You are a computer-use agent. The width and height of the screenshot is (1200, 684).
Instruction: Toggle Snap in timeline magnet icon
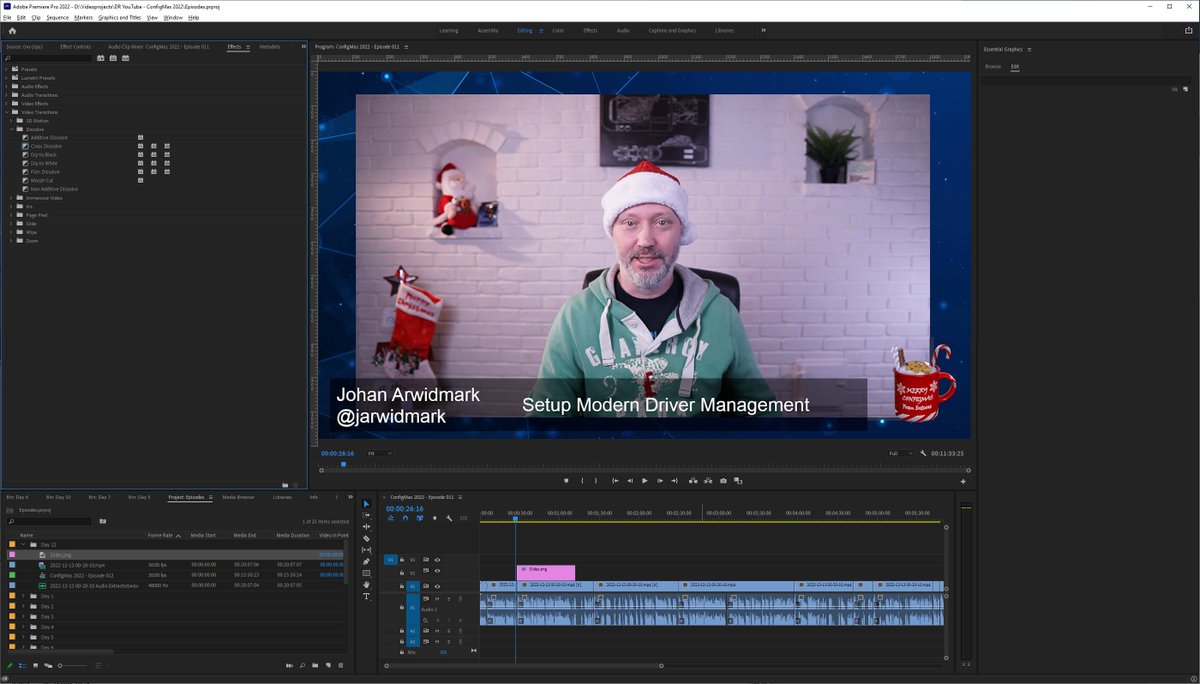pyautogui.click(x=405, y=518)
